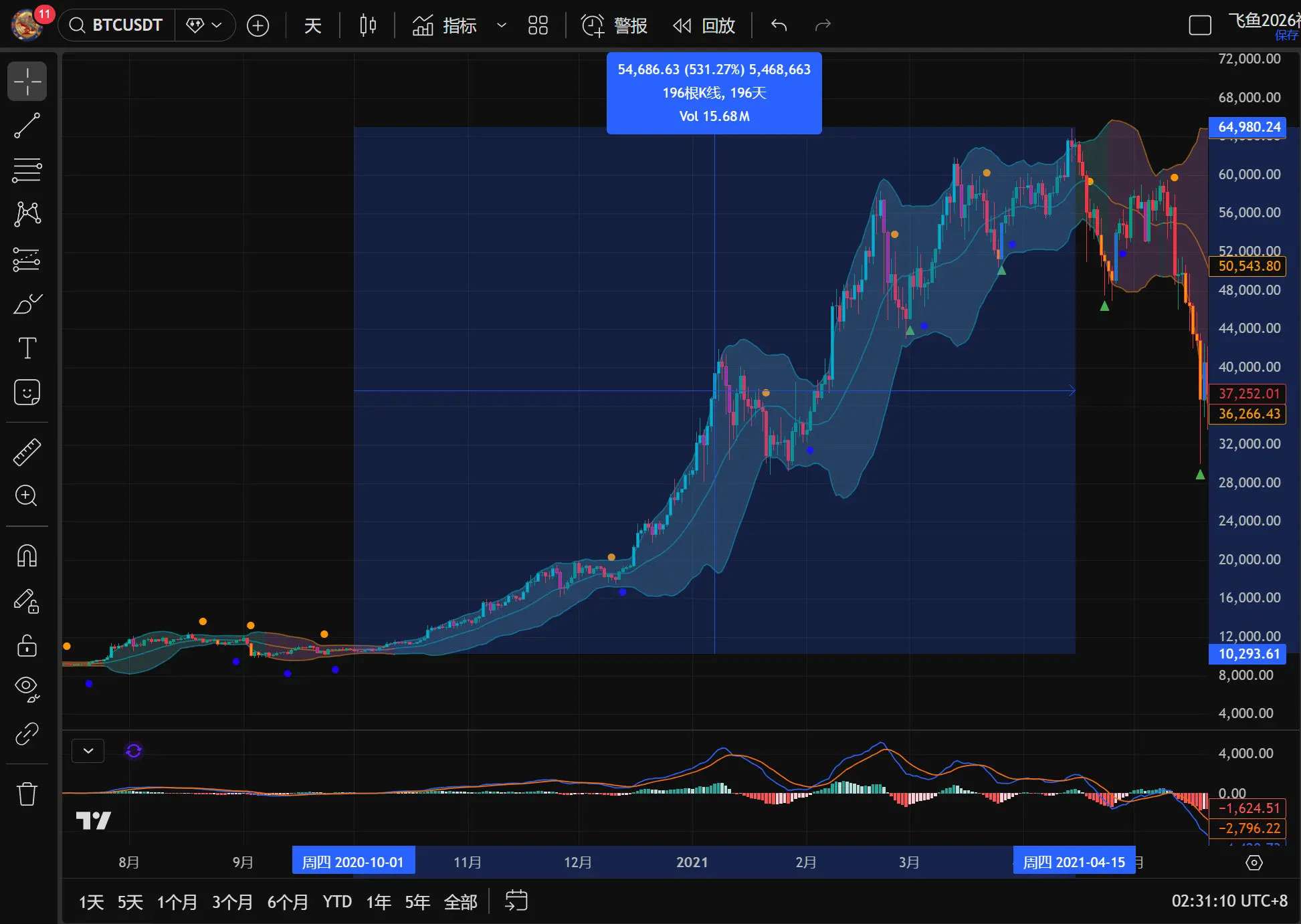Choose the Text annotation tool
1301x924 pixels.
pyautogui.click(x=27, y=348)
